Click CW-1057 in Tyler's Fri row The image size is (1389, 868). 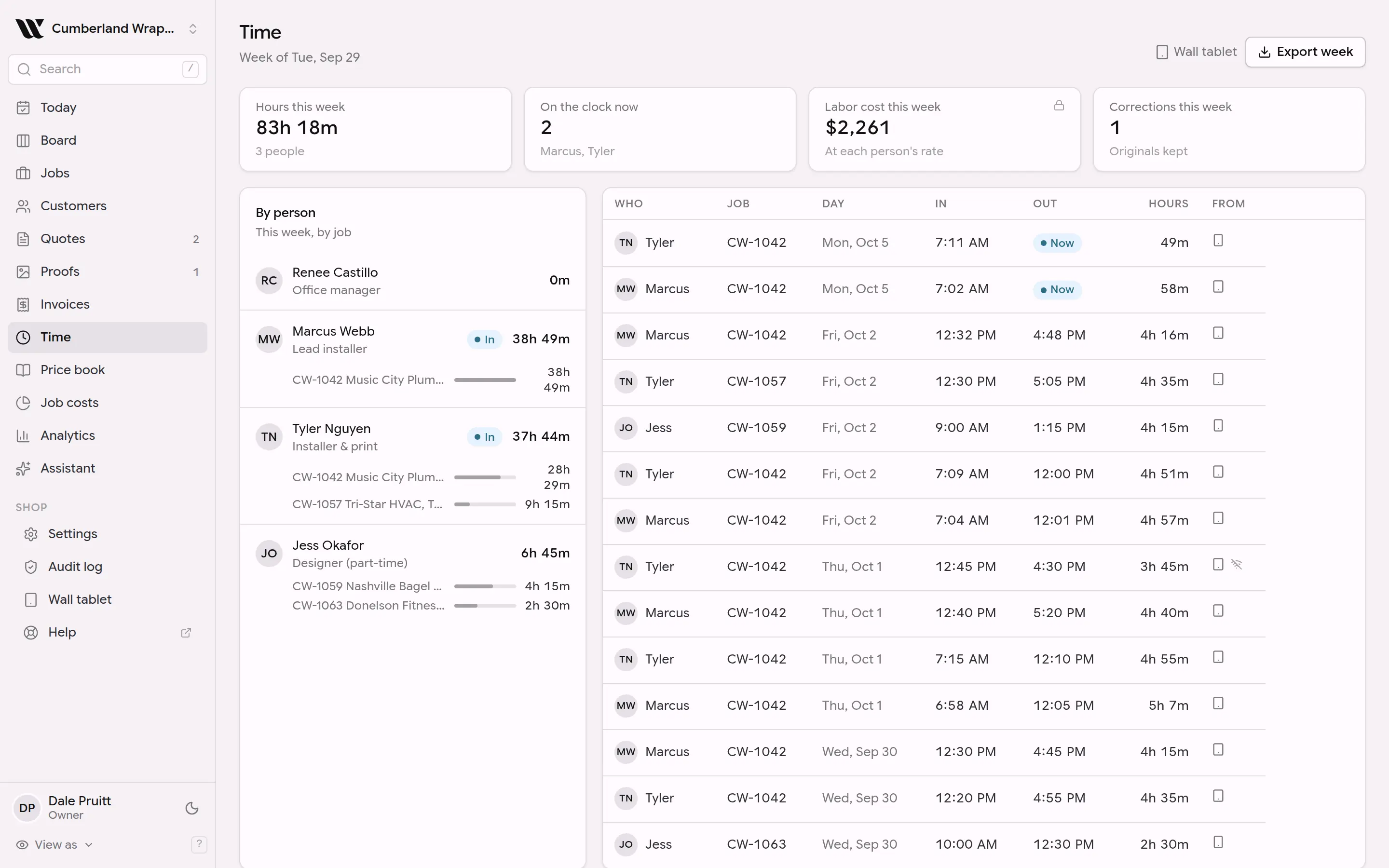(756, 381)
